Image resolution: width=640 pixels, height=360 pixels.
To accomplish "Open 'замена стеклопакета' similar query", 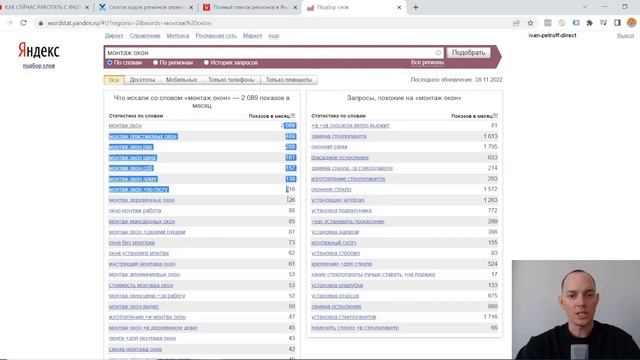I will click(x=339, y=136).
